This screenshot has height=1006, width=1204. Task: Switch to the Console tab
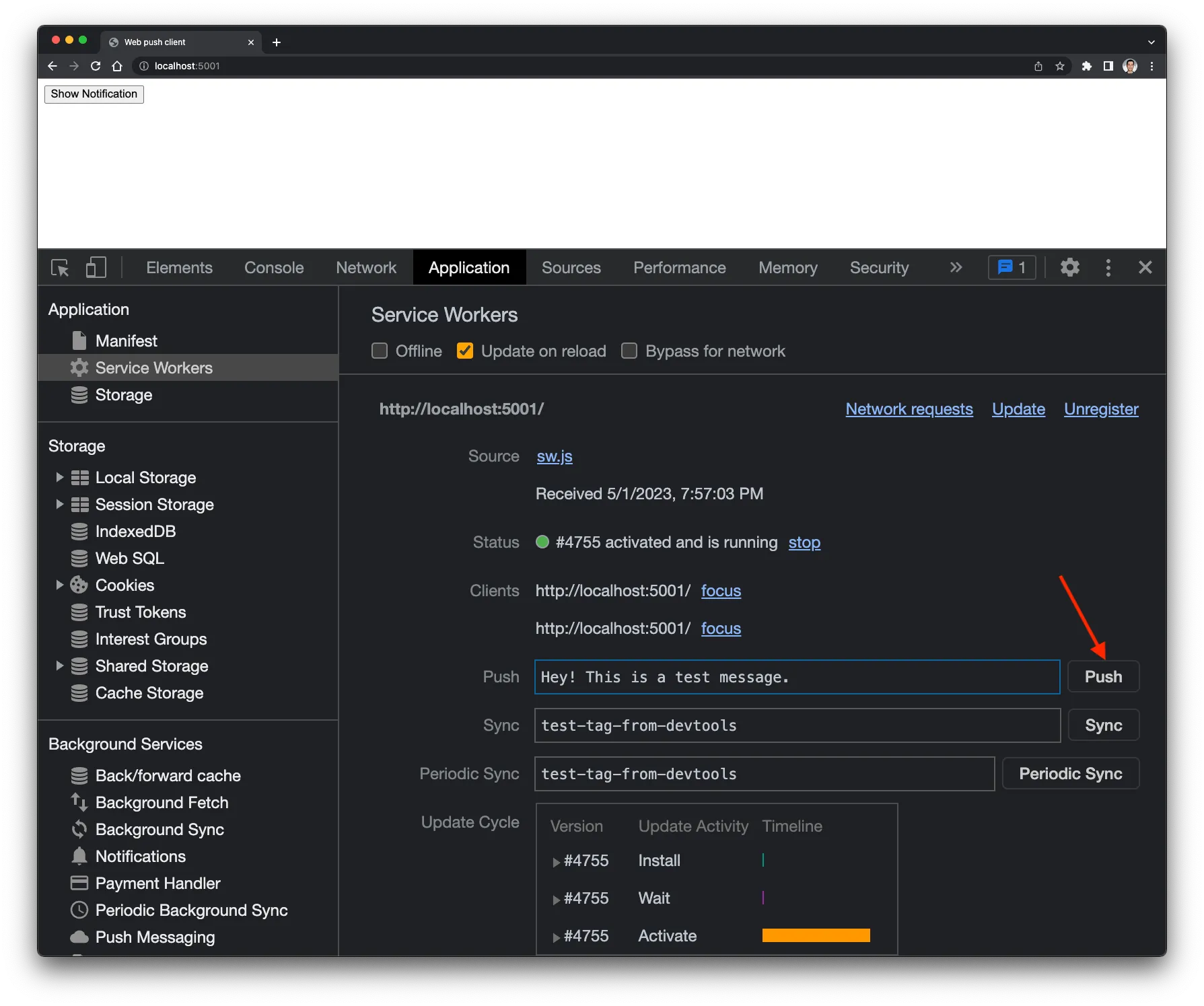pos(274,268)
